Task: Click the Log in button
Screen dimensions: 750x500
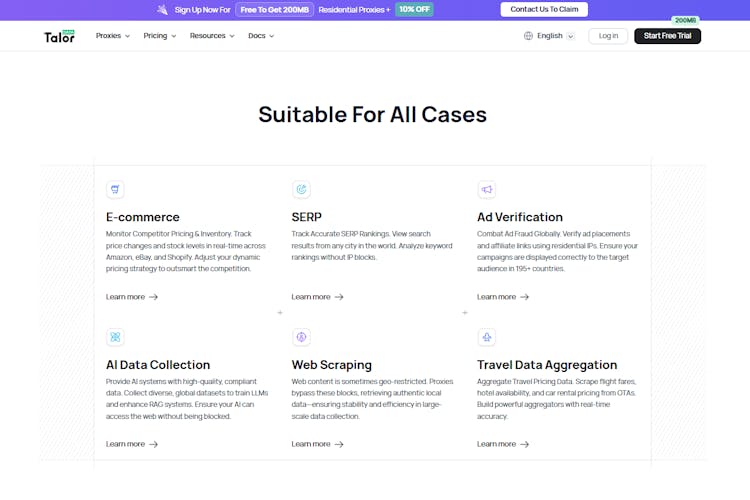Action: [608, 36]
